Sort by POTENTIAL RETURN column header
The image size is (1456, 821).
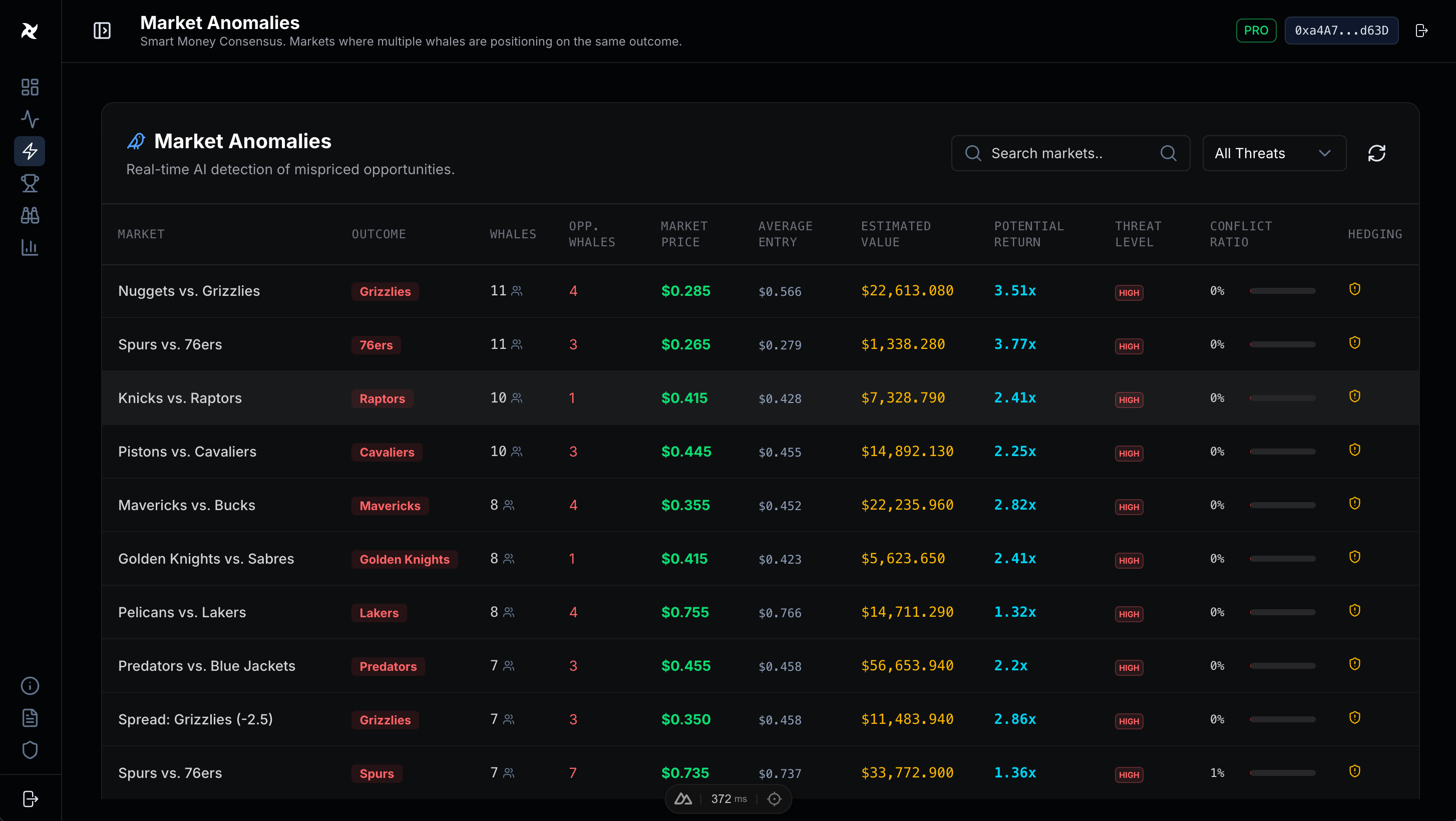pyautogui.click(x=1029, y=234)
